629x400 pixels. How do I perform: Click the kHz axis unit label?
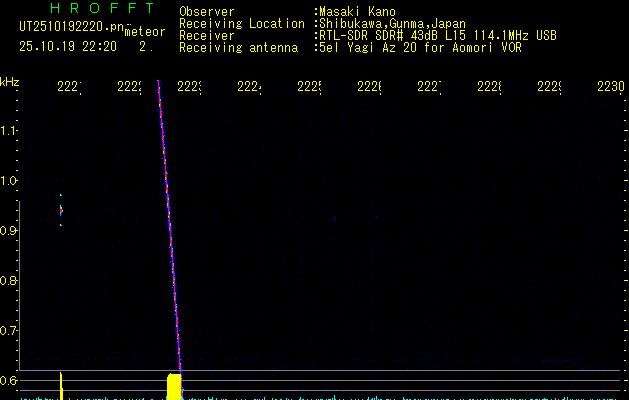pyautogui.click(x=10, y=81)
